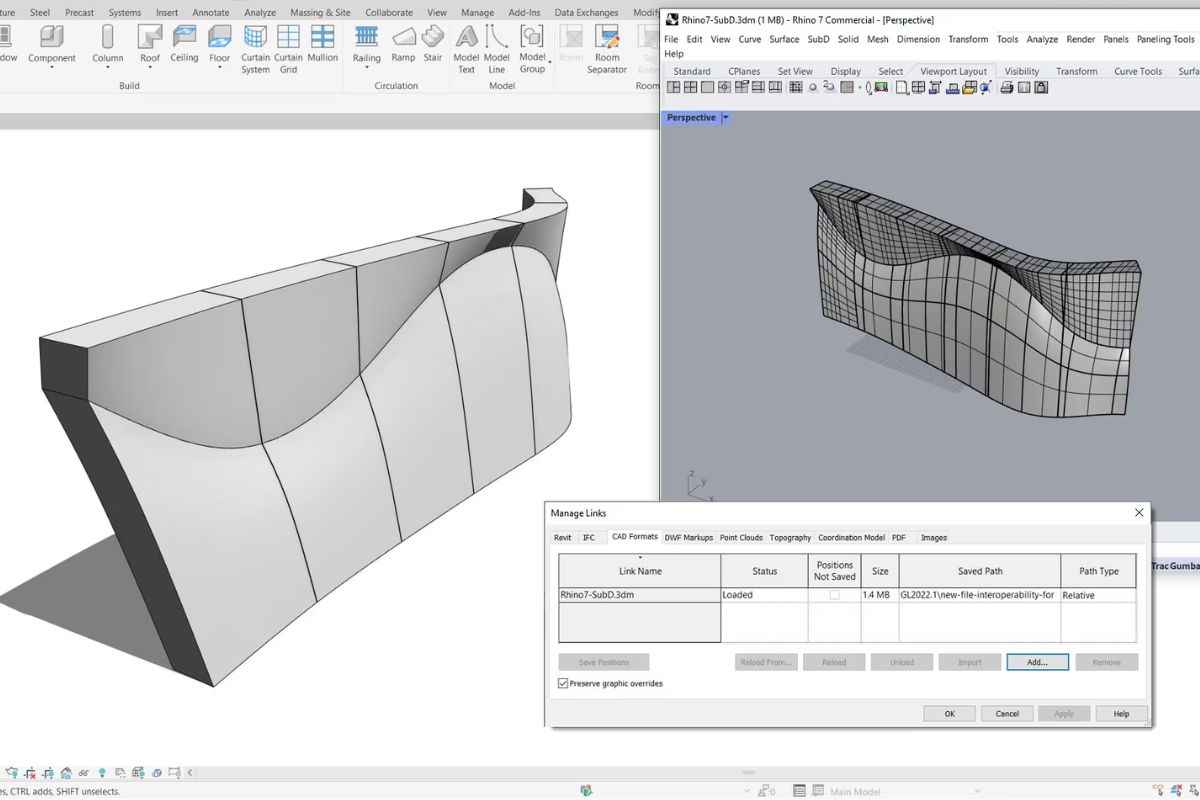The height and width of the screenshot is (800, 1200).
Task: Open the SubD menu in Rhino
Action: 818,39
